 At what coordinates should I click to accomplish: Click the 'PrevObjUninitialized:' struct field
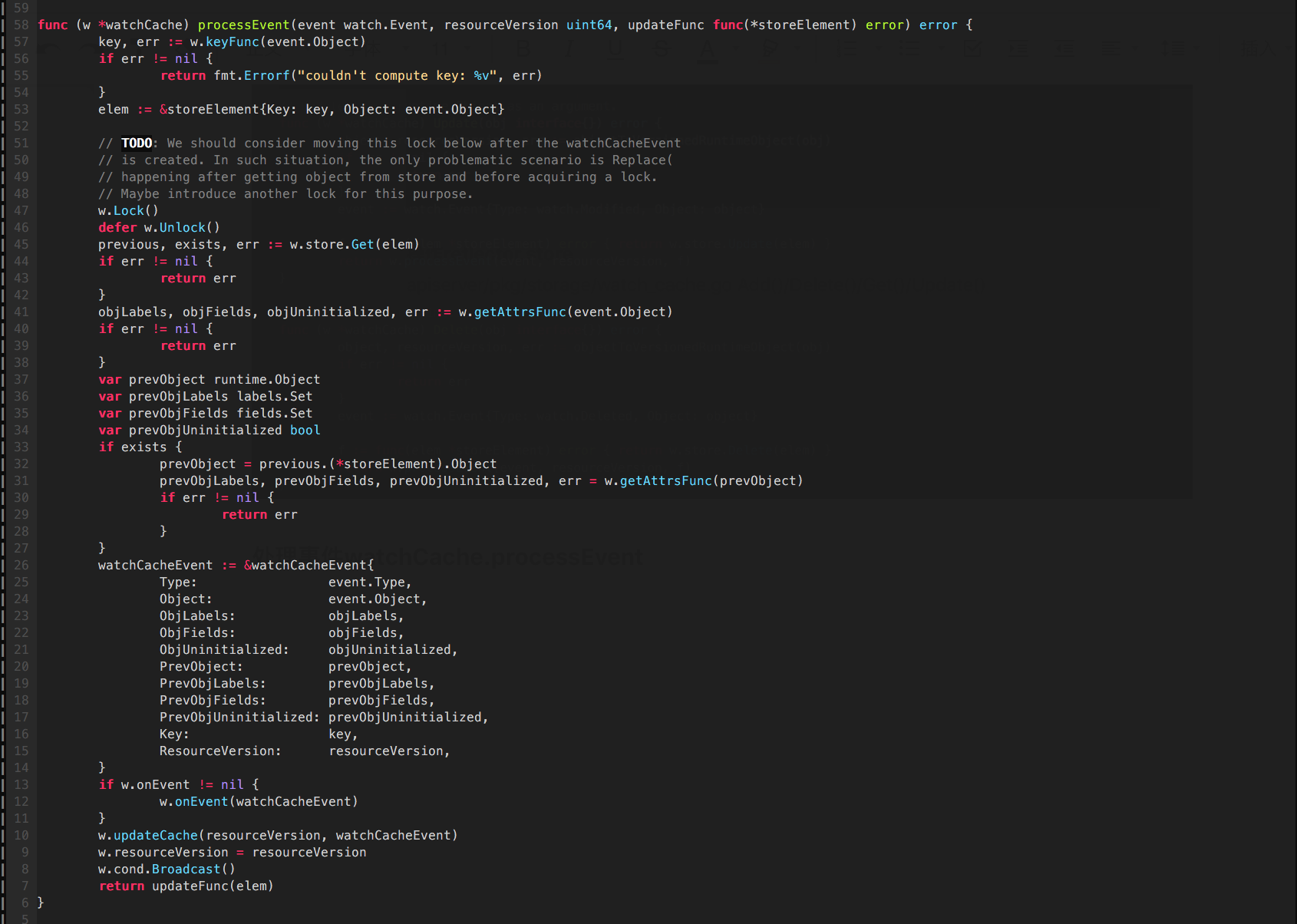(x=239, y=718)
